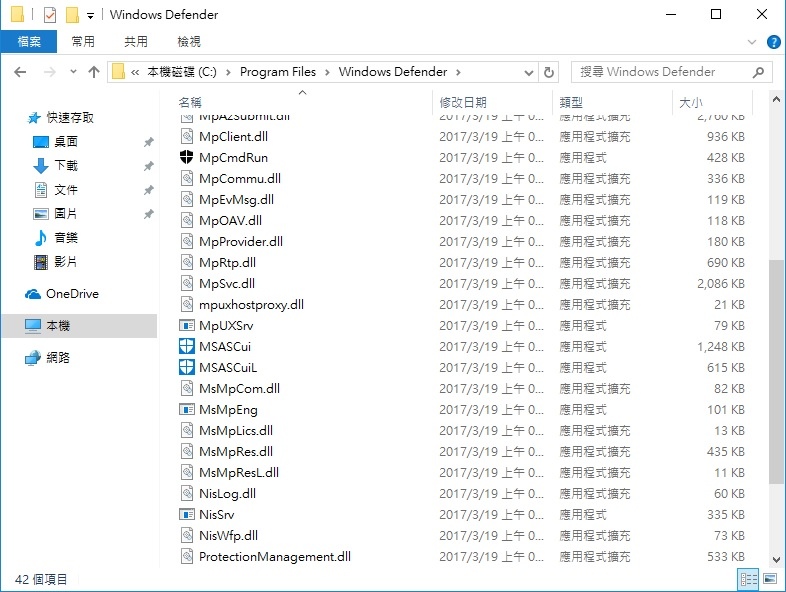Open 圖片 (Pictures) in sidebar
The image size is (786, 592).
point(66,214)
